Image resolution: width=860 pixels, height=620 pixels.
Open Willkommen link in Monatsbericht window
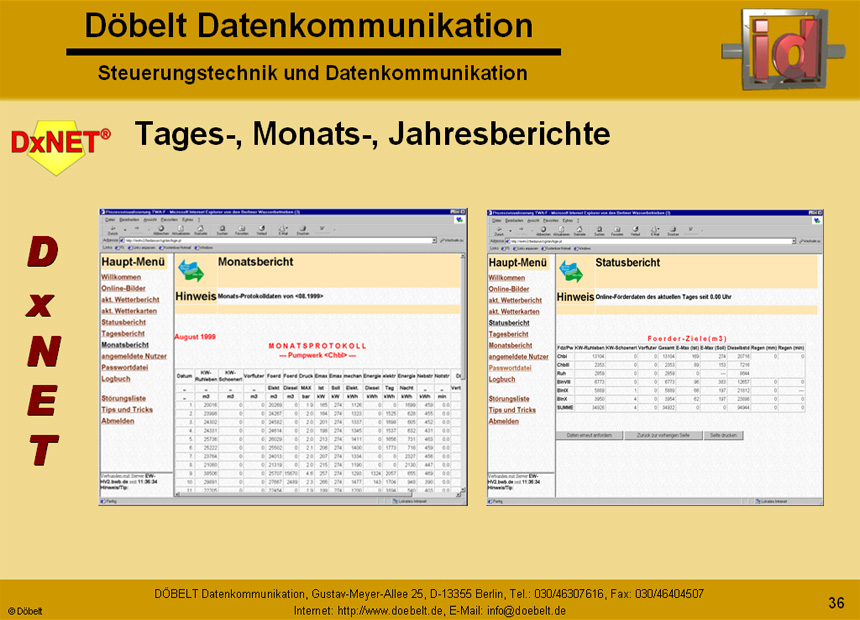tap(121, 277)
